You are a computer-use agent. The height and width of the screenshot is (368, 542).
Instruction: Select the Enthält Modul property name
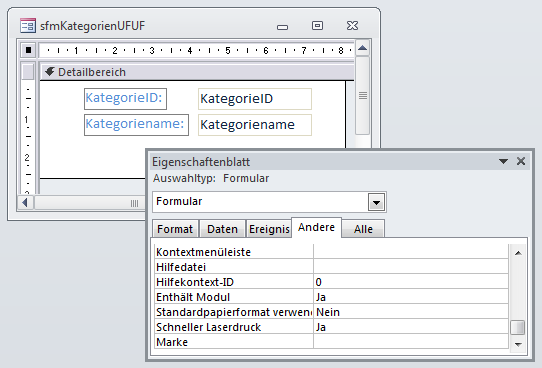(234, 297)
